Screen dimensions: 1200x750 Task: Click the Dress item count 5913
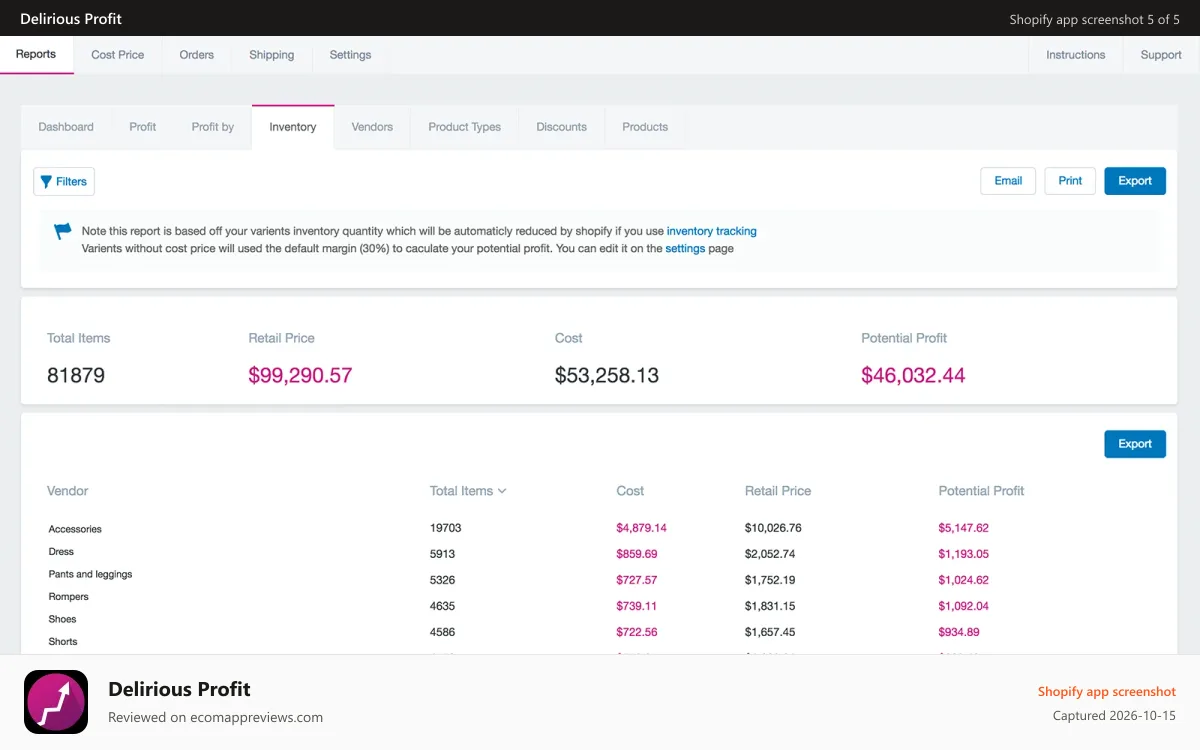coord(443,554)
